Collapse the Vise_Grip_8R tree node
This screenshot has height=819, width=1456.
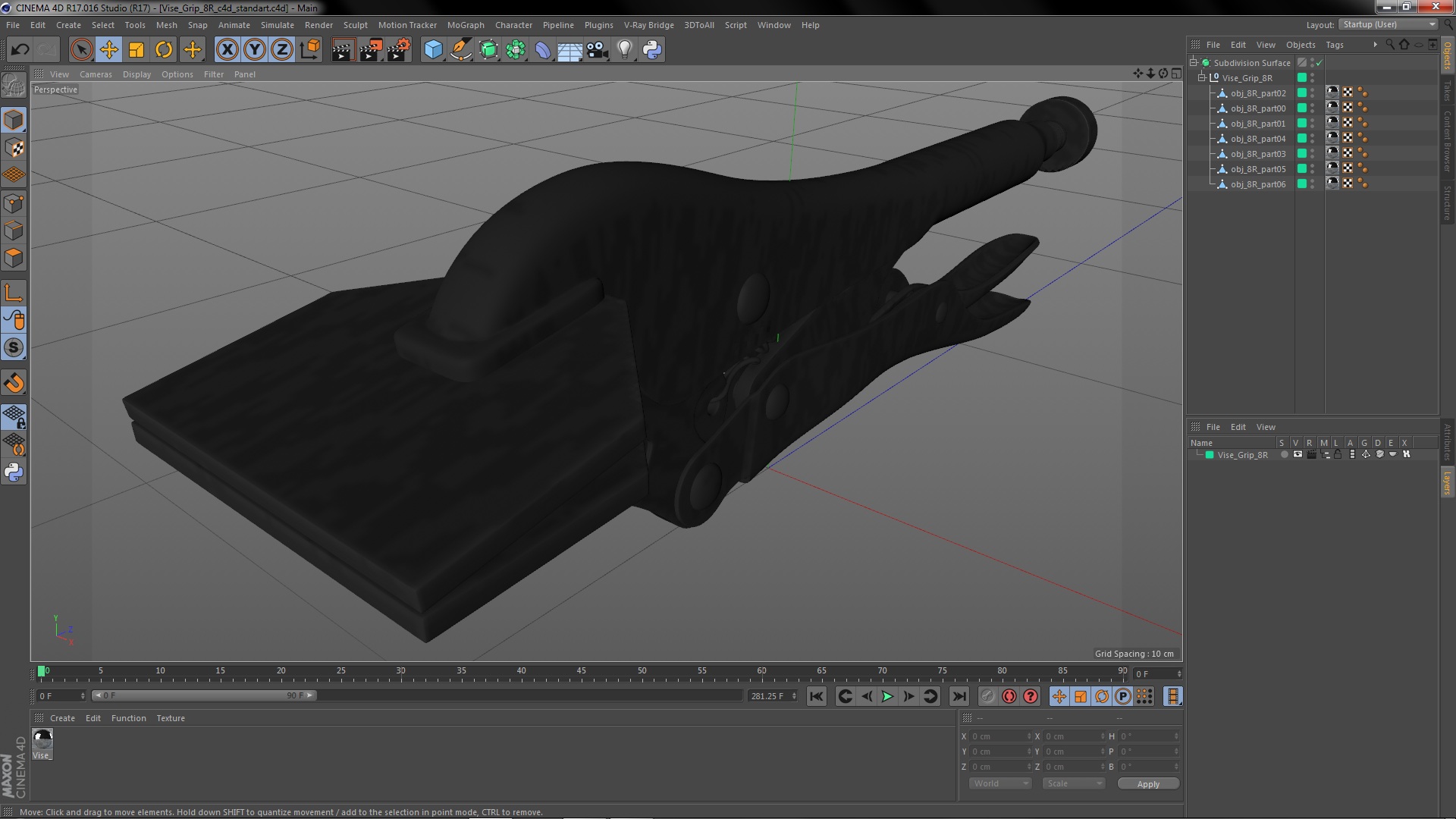[1202, 77]
